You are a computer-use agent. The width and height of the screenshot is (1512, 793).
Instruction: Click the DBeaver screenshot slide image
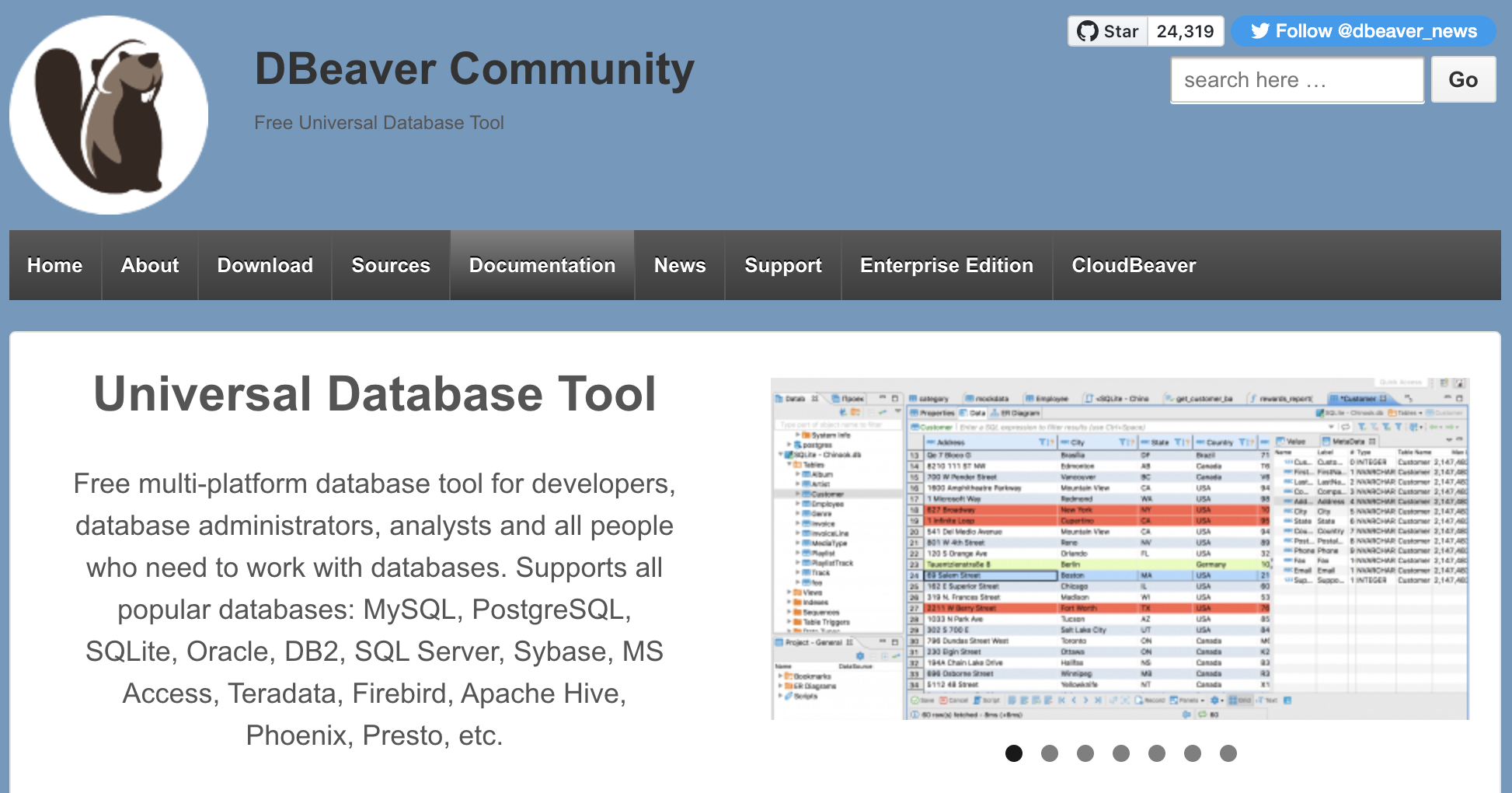[x=1120, y=549]
